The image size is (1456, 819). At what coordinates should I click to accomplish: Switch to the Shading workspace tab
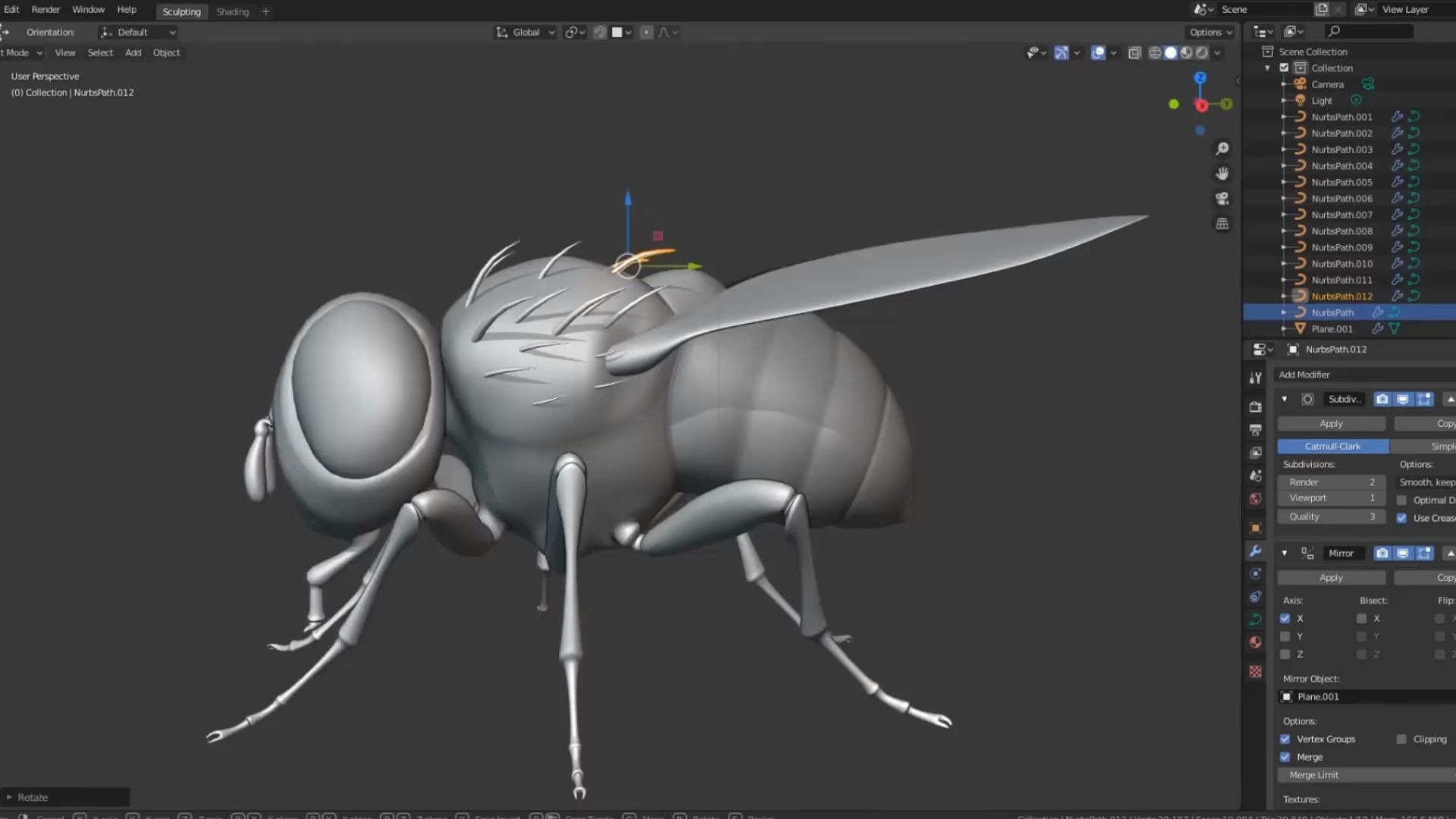232,11
